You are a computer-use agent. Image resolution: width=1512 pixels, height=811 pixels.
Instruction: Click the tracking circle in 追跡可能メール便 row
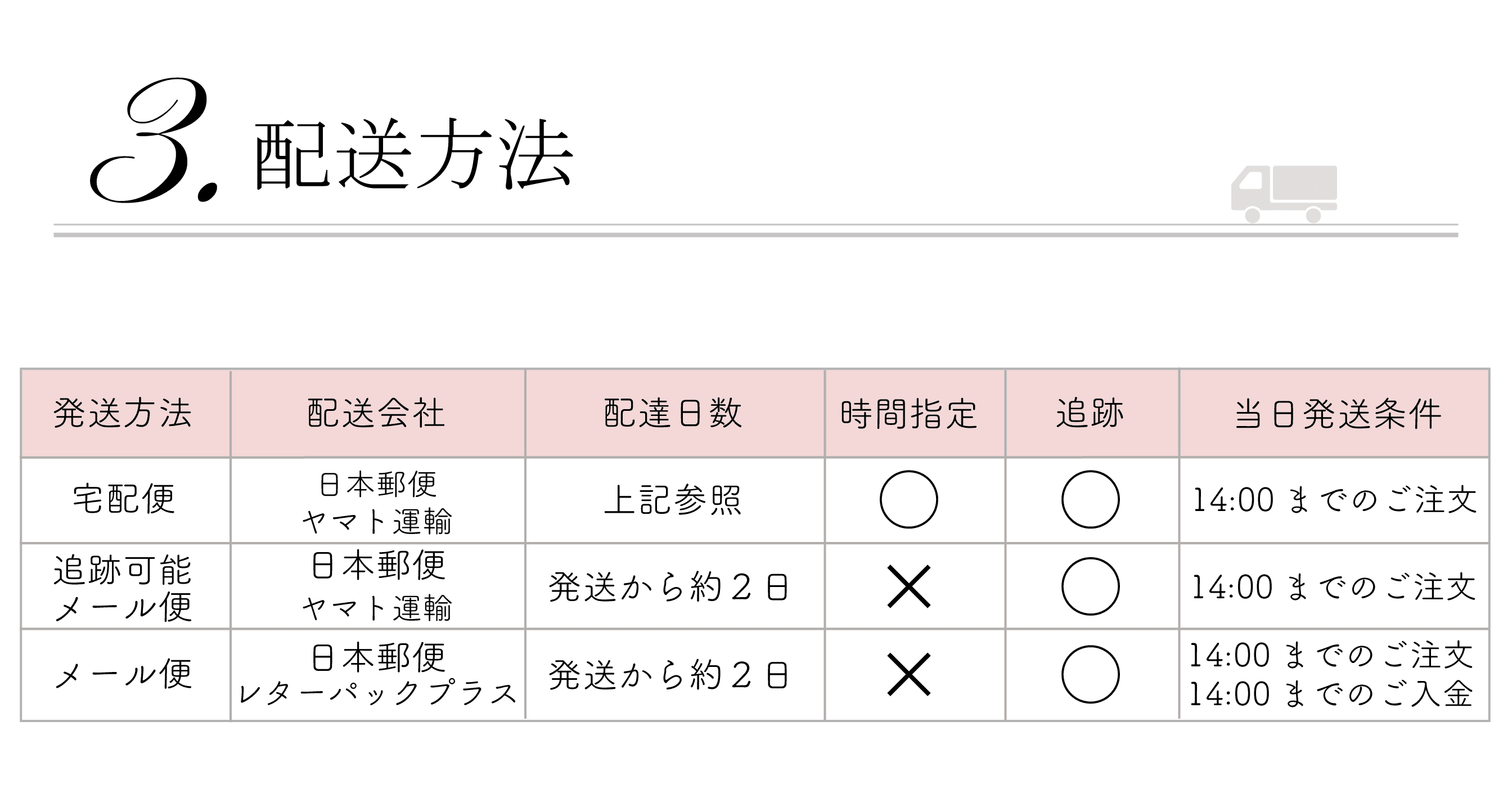point(1090,586)
